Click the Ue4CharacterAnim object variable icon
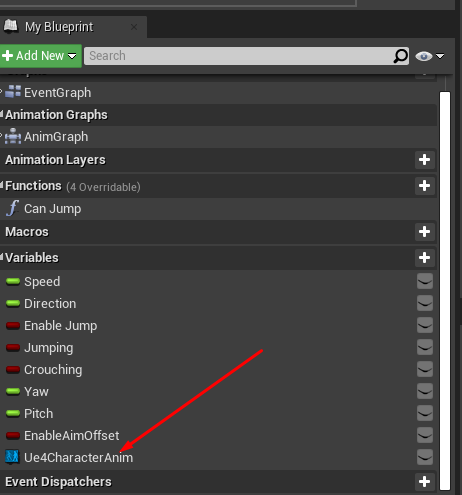Screen dimensions: 462x495 click(x=12, y=457)
